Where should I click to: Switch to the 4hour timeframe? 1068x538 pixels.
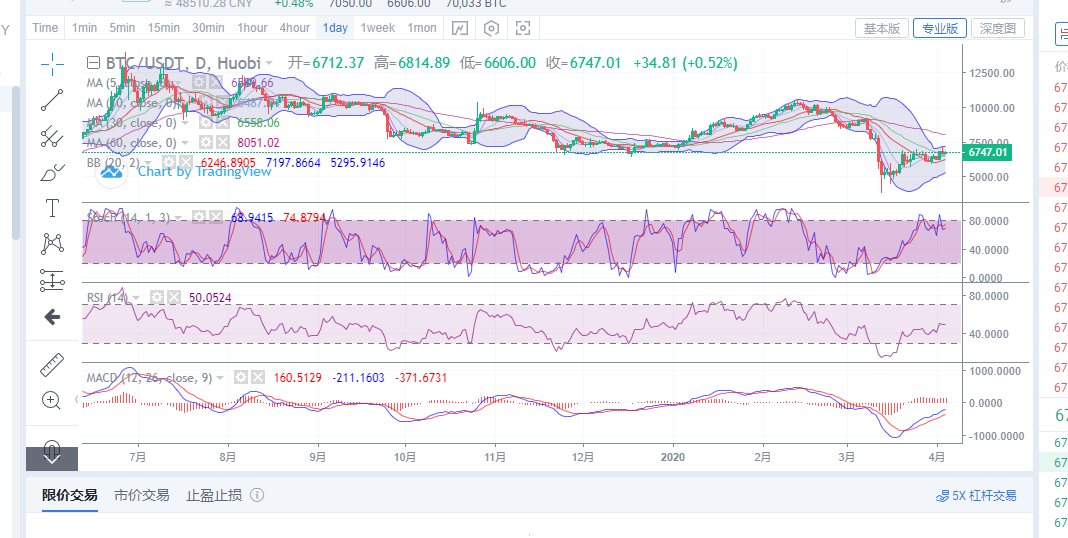point(294,28)
